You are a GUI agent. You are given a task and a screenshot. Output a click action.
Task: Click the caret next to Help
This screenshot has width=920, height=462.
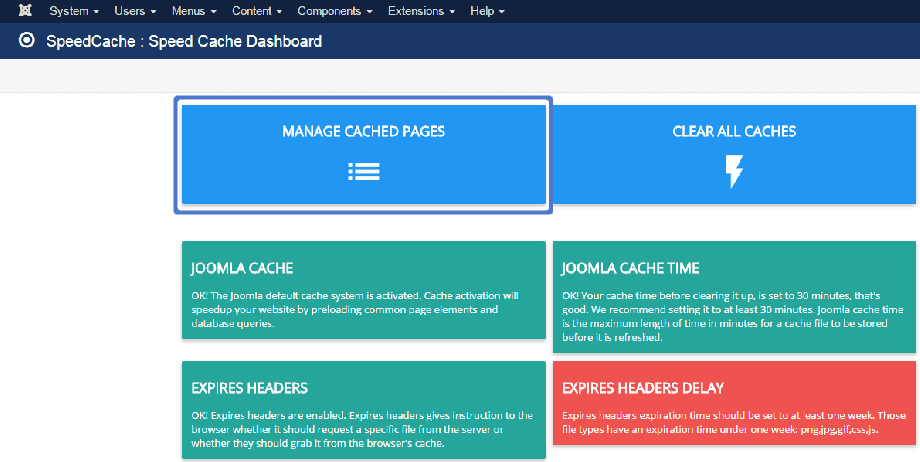pos(502,12)
